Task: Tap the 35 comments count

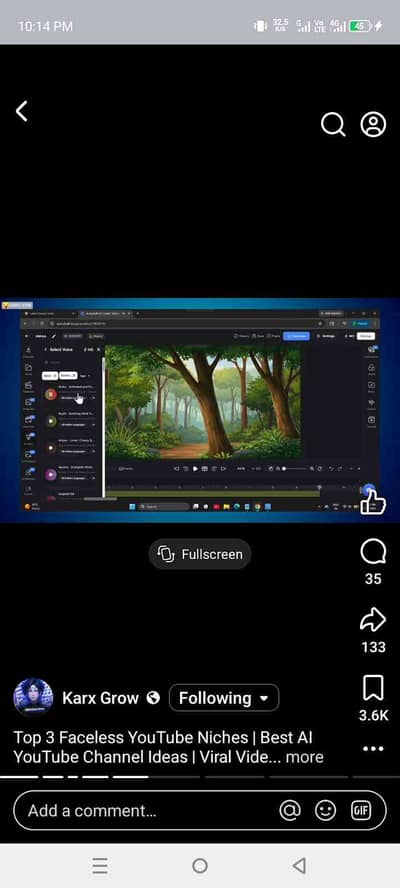Action: 373,579
